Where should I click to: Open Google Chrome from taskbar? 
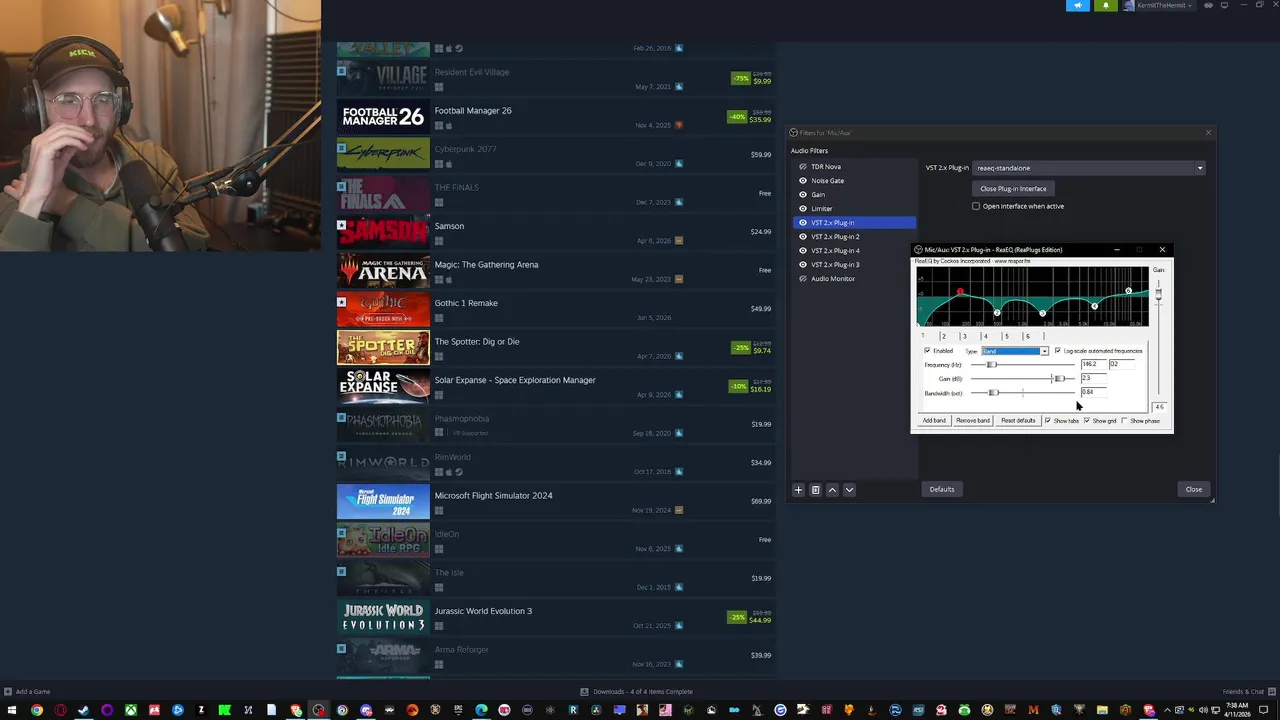tap(37, 710)
